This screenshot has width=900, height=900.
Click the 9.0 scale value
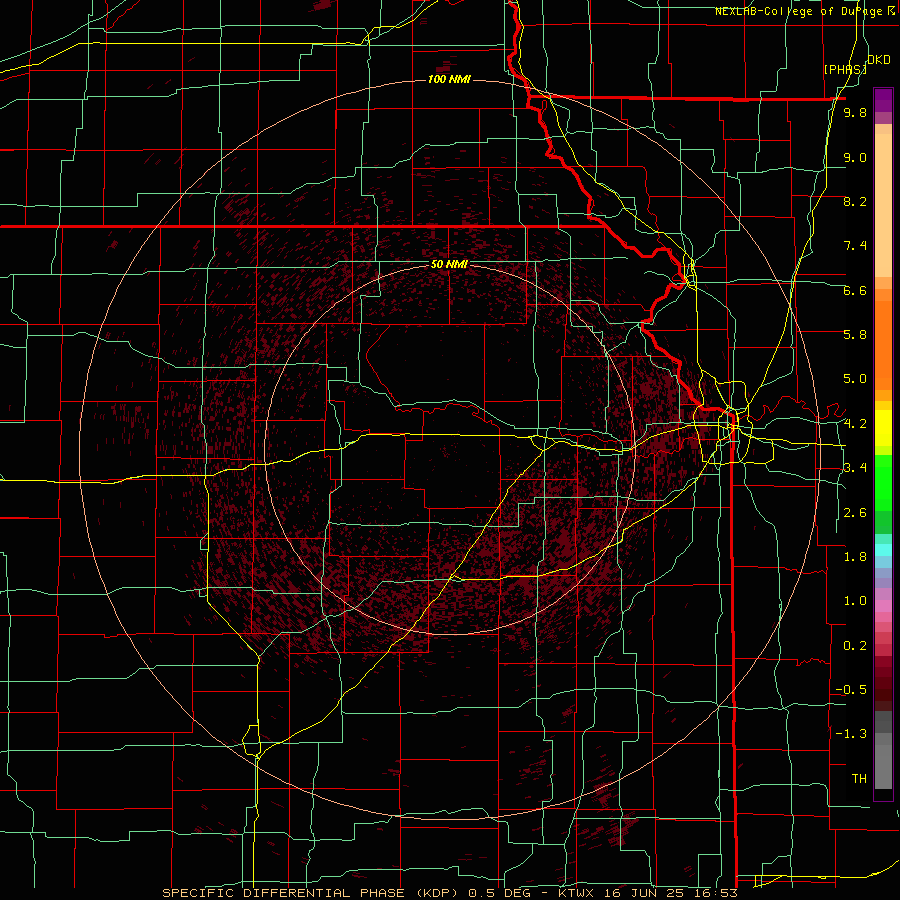point(855,157)
